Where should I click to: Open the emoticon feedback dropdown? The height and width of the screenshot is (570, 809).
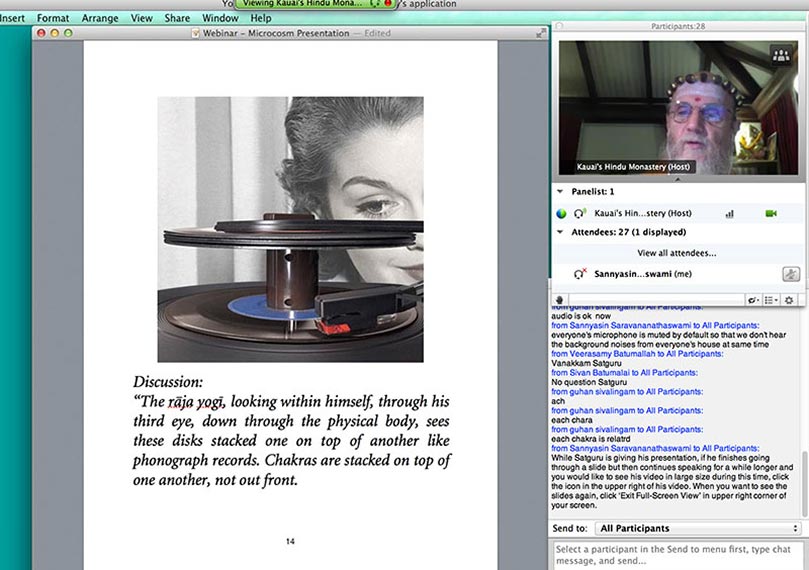(753, 300)
